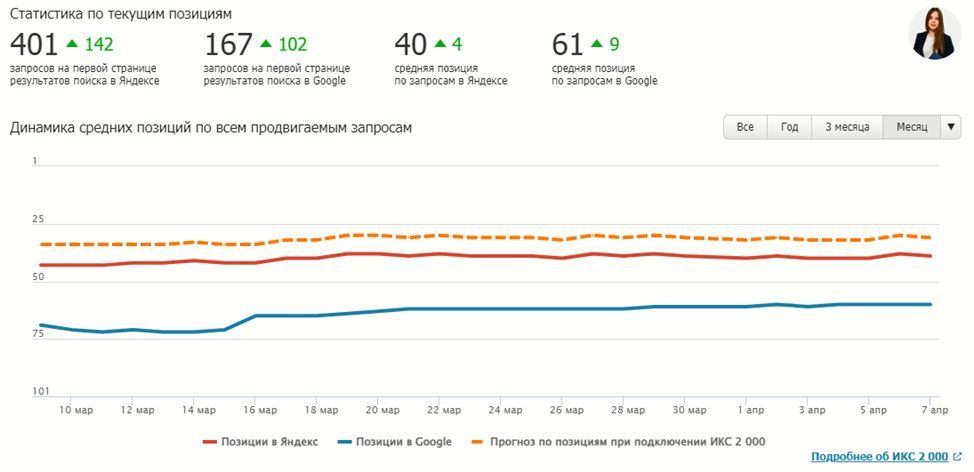
Task: Click the user avatar photo
Action: coord(934,34)
